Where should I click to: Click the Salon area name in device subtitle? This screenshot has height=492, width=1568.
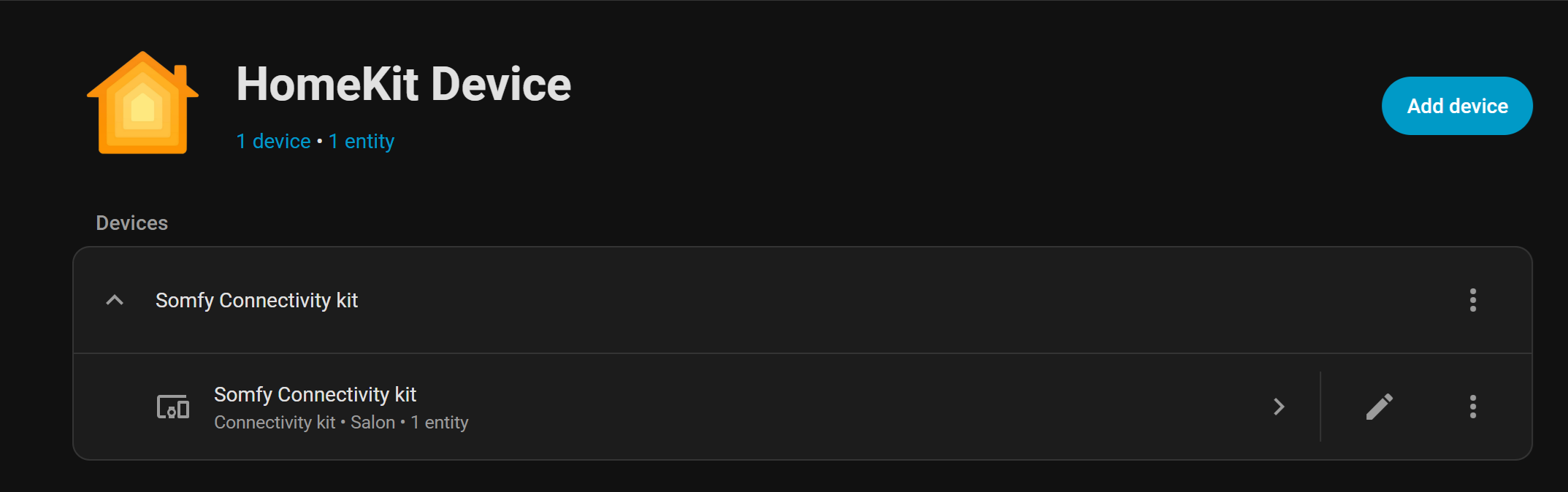pyautogui.click(x=372, y=423)
